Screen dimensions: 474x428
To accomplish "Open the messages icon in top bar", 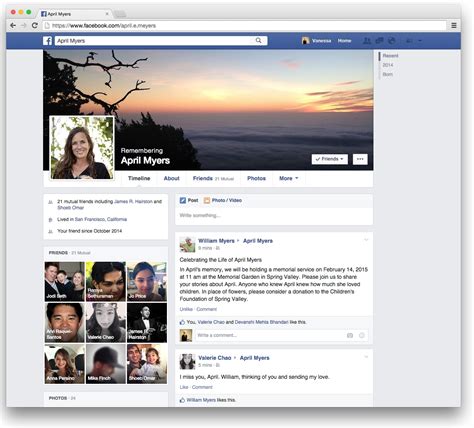I will (x=379, y=41).
